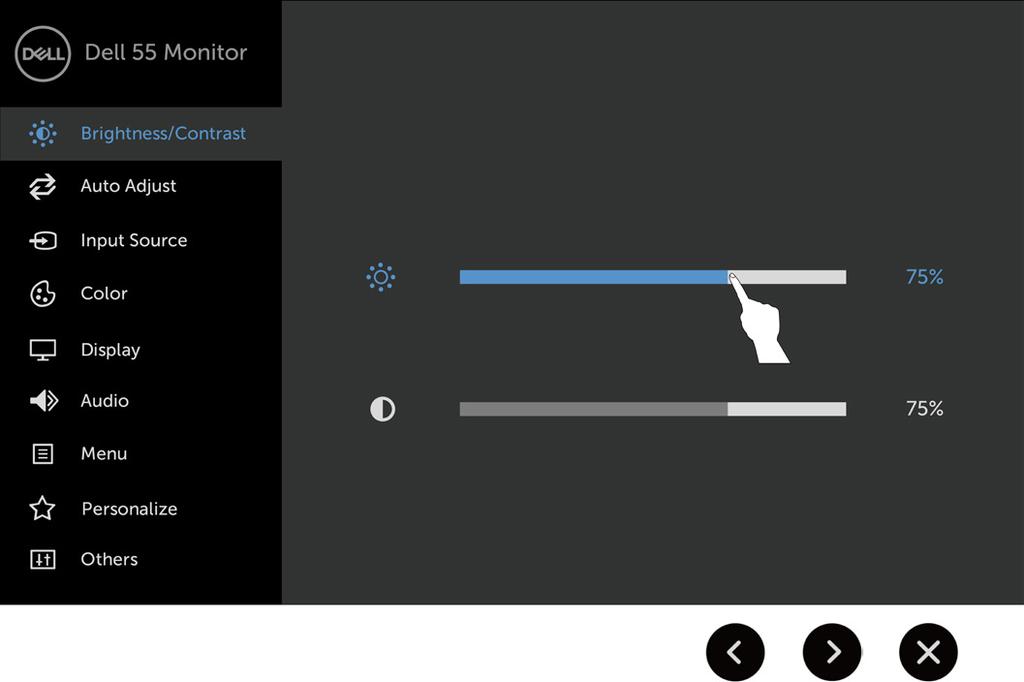1024x682 pixels.
Task: Click the Color palette icon
Action: 42,294
